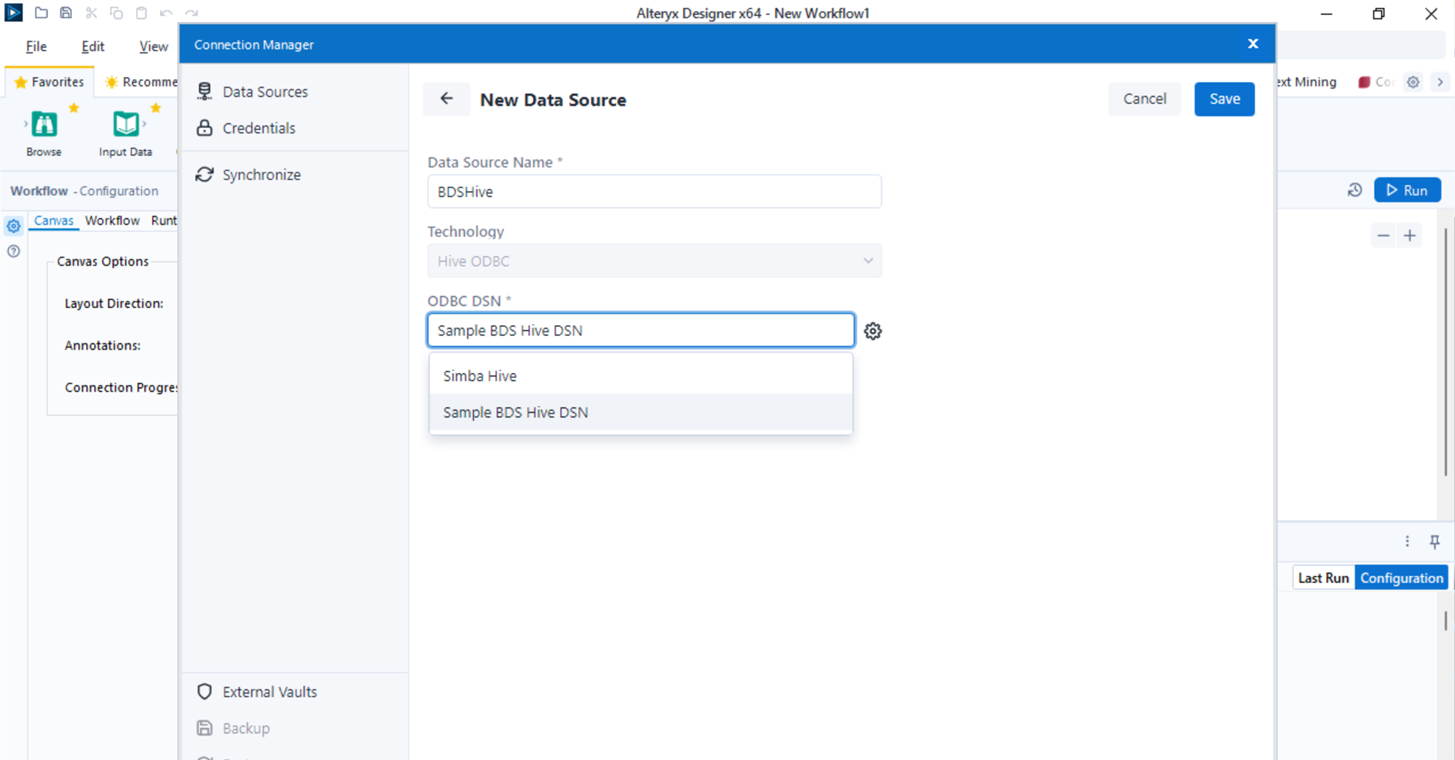Click the save workflow toolbar icon
The width and height of the screenshot is (1455, 760).
click(66, 13)
